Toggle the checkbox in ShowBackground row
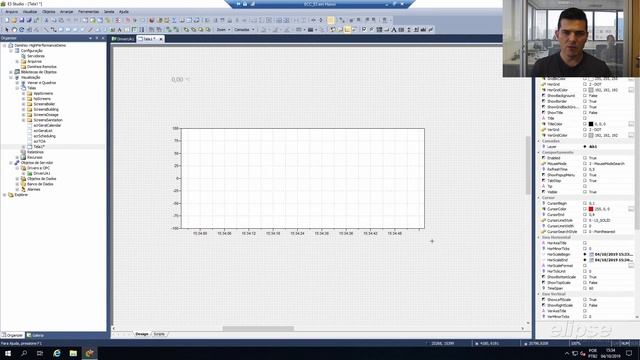Viewport: 640px width, 360px height. click(x=585, y=96)
